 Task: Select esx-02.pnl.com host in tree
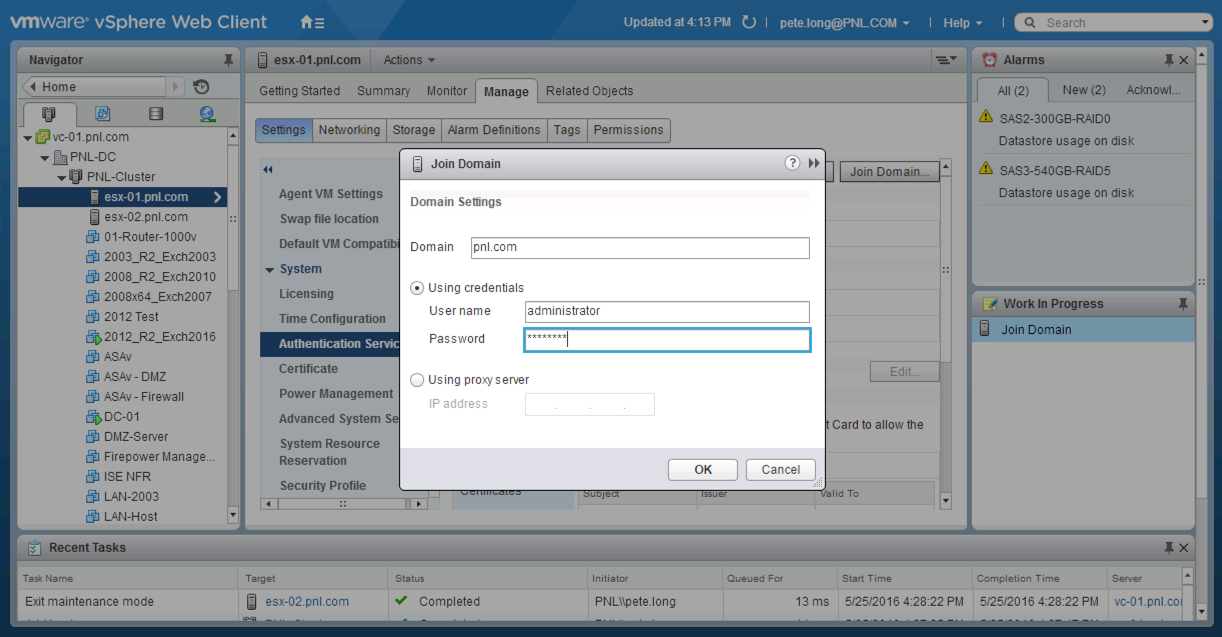click(146, 217)
